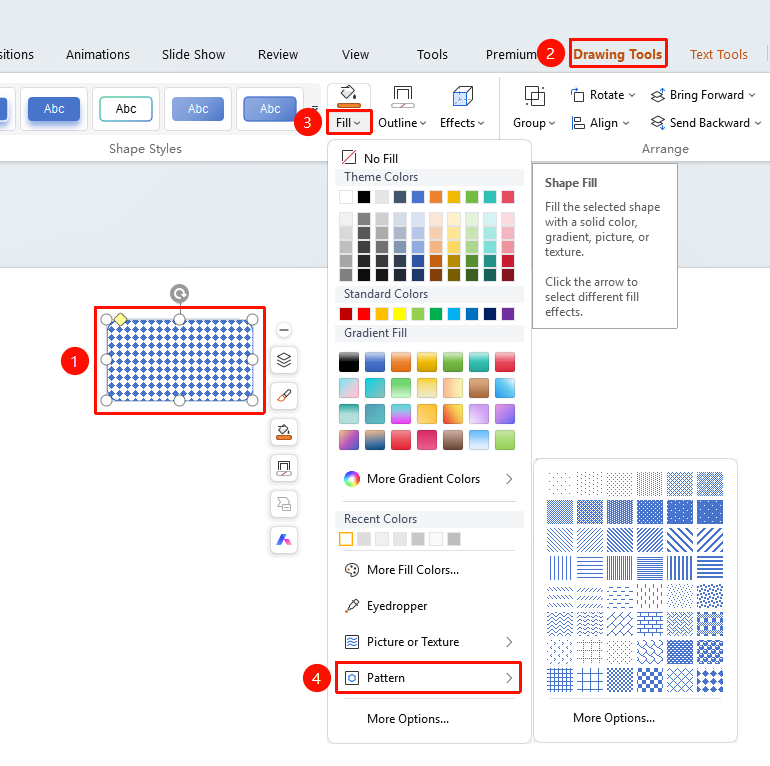Click the floating fill bucket icon
The image size is (770, 766).
pos(284,432)
